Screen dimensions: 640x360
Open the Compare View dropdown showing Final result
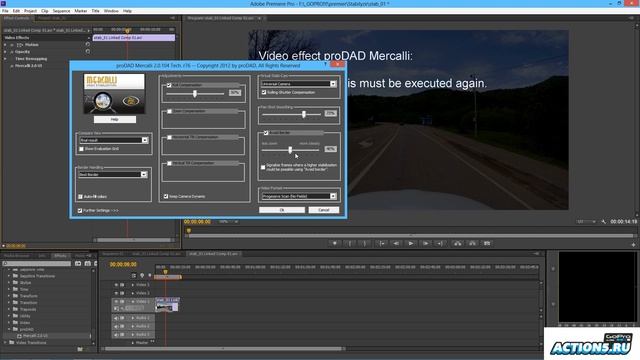coord(113,140)
